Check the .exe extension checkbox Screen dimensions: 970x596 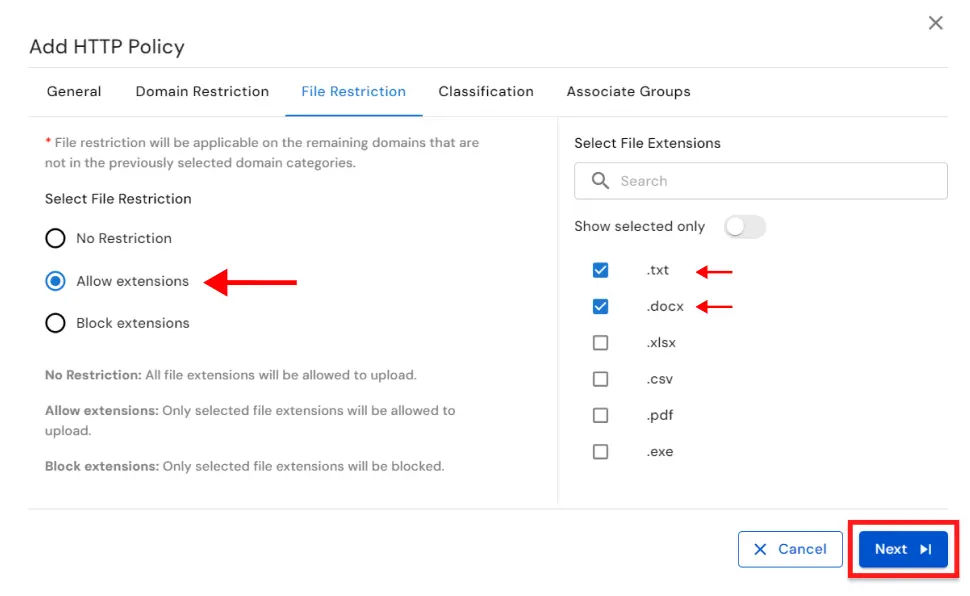coord(601,452)
